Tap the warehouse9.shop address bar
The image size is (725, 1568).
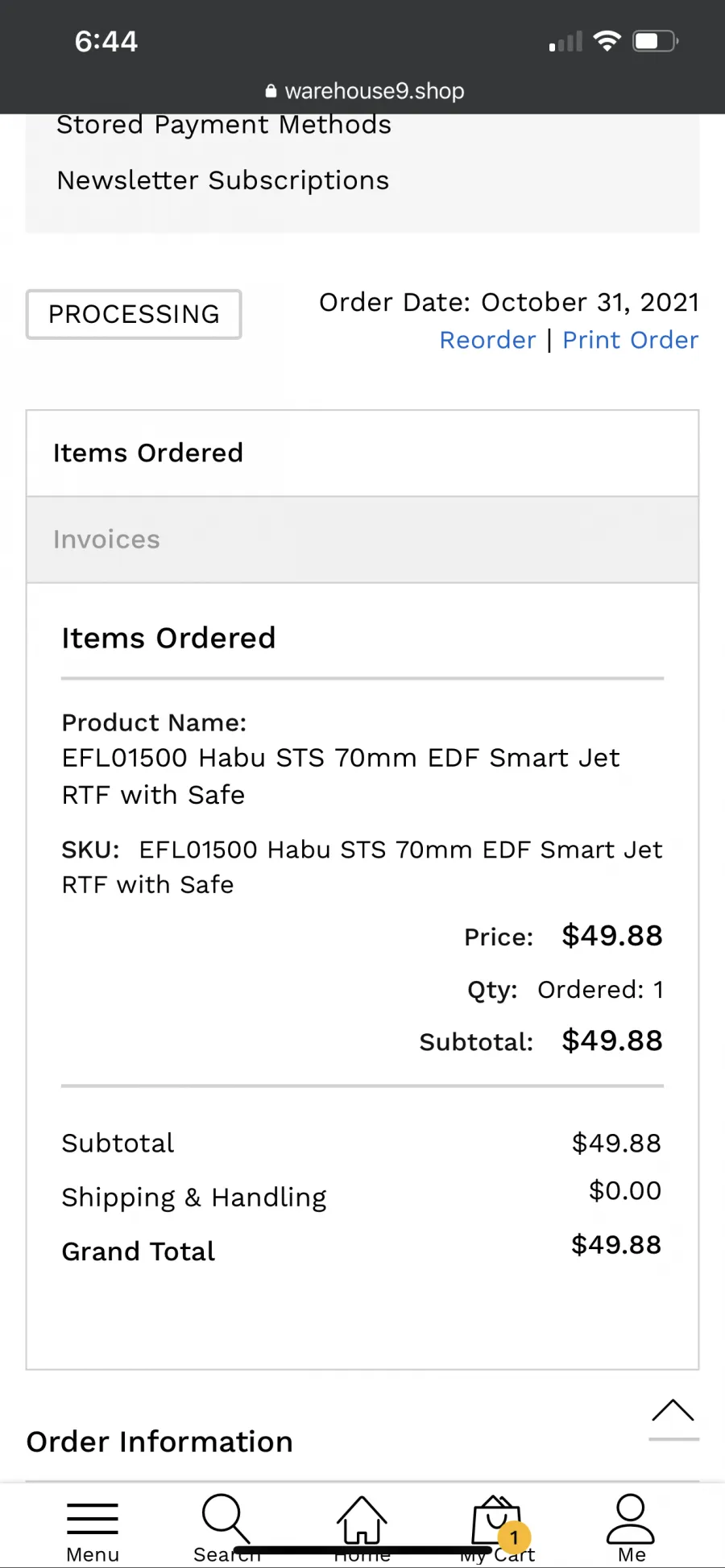click(365, 91)
